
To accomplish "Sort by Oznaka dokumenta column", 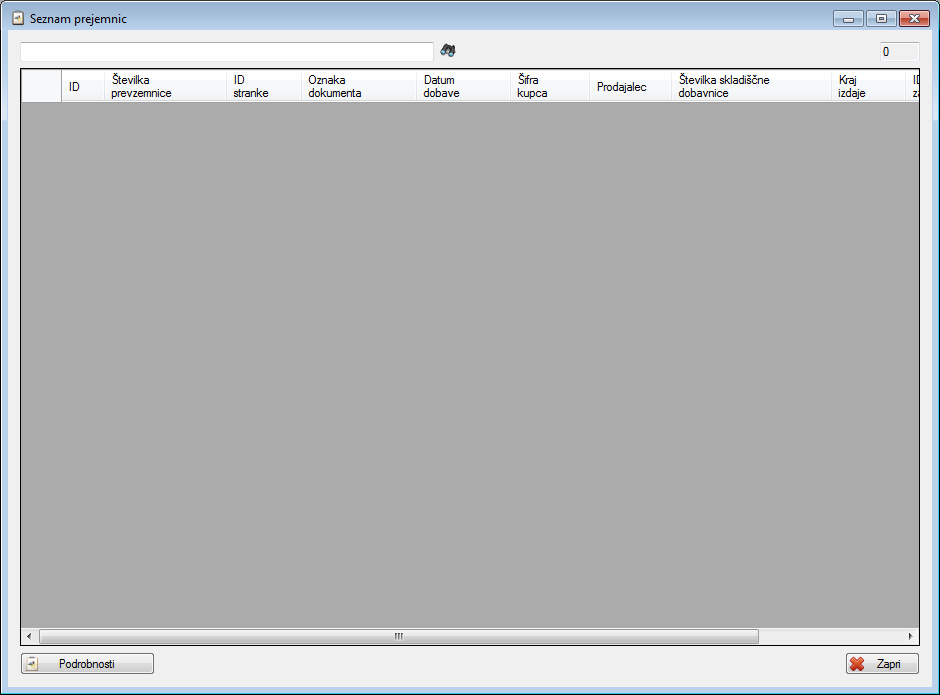I will [358, 87].
